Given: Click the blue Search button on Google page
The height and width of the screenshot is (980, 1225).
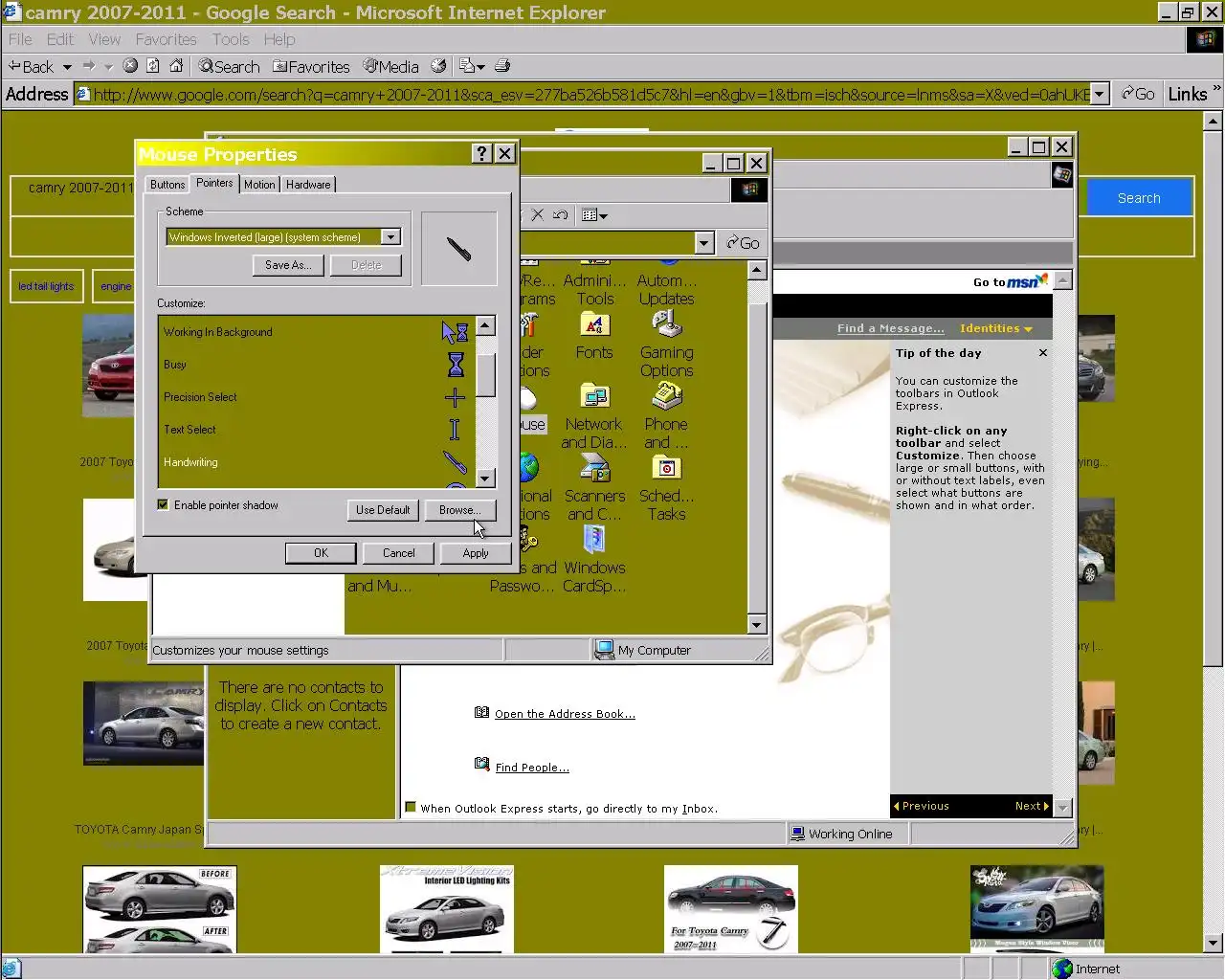Looking at the screenshot, I should (x=1139, y=198).
